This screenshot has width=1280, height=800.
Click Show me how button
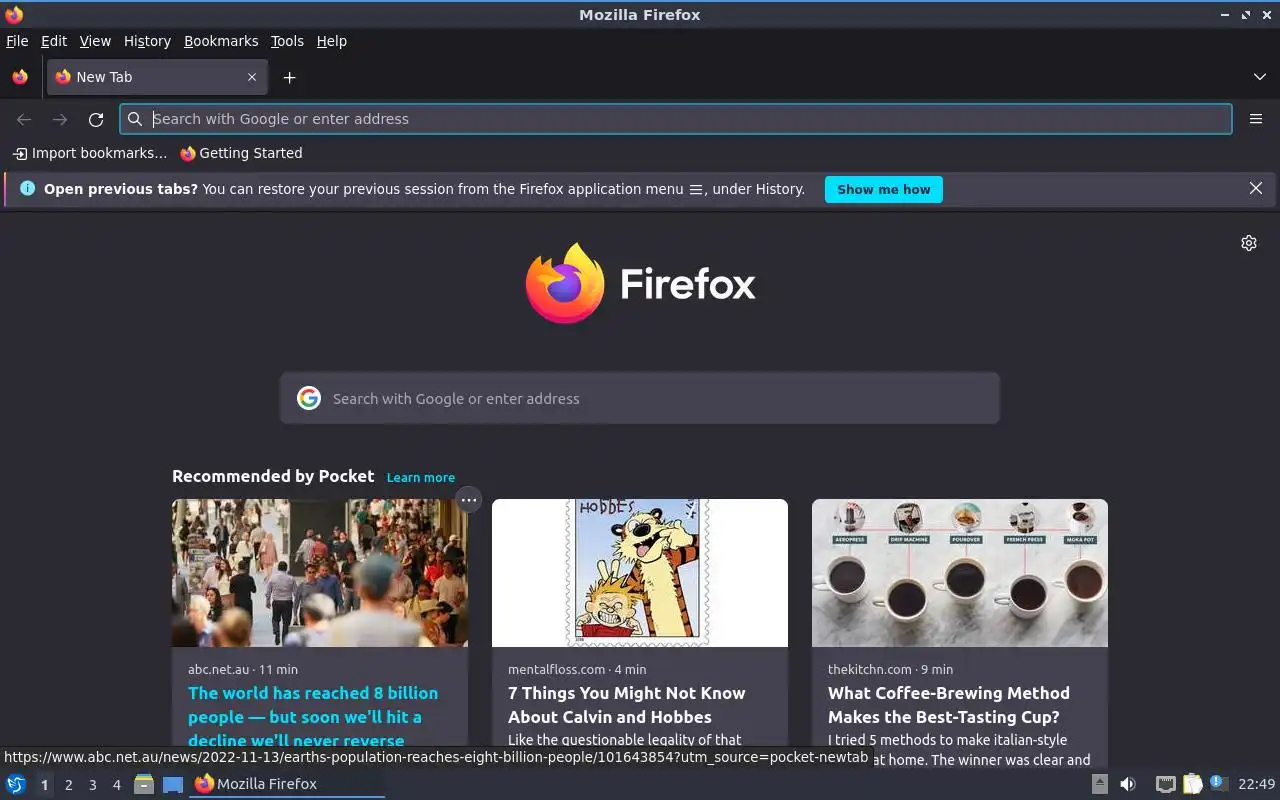[883, 189]
